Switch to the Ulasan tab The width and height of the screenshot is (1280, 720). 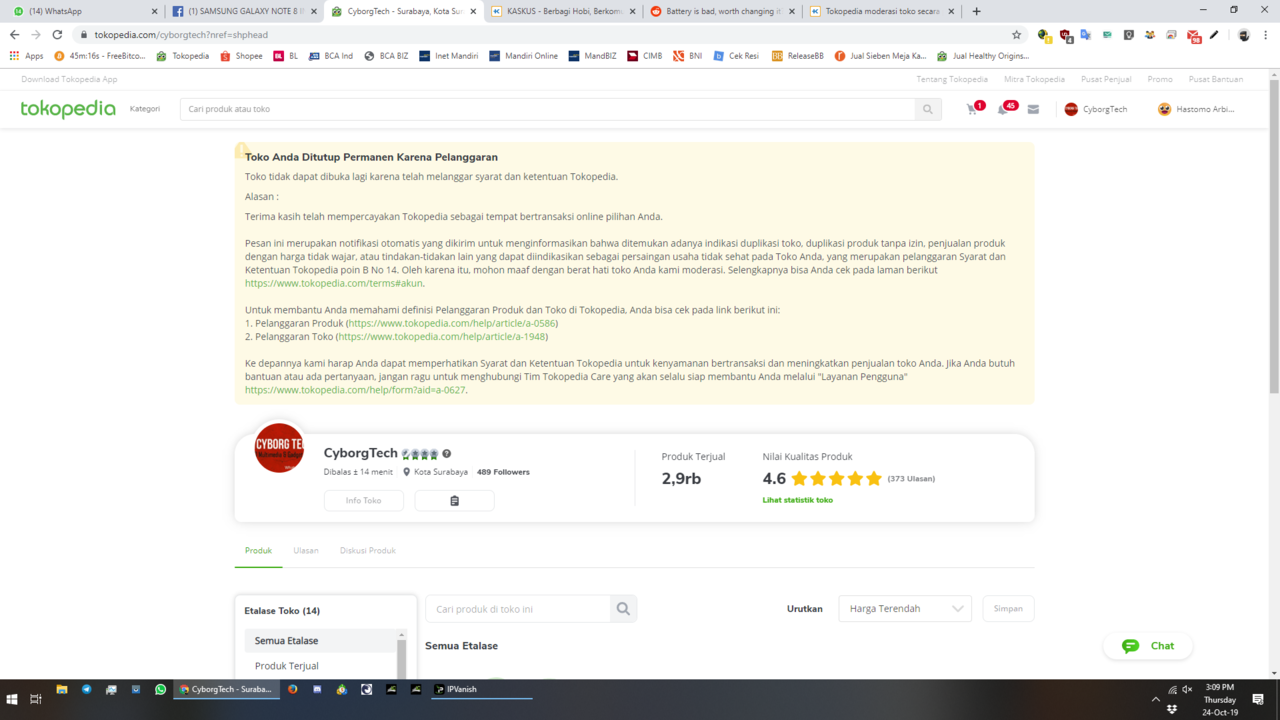(x=306, y=551)
